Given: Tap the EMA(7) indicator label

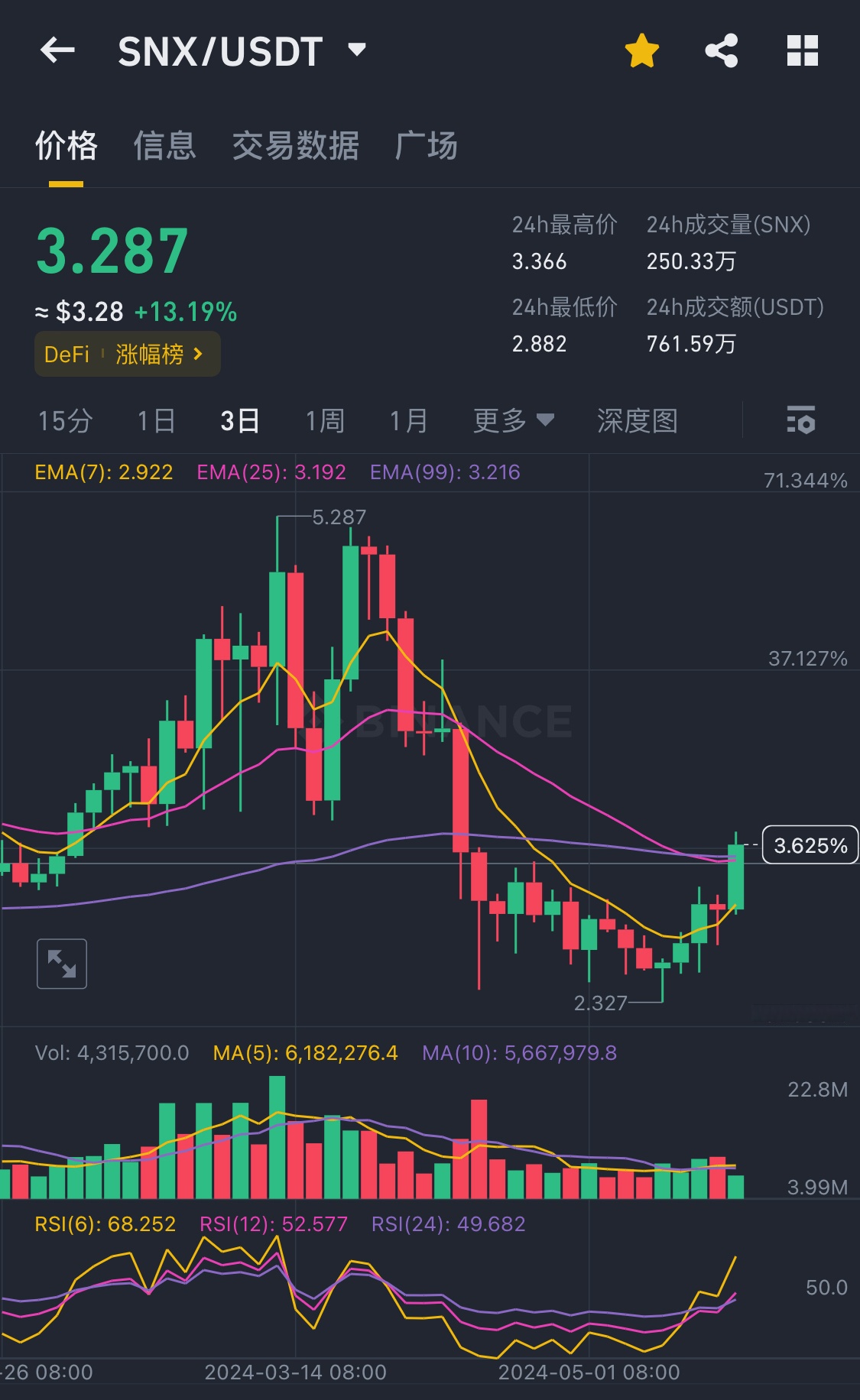Looking at the screenshot, I should [104, 472].
